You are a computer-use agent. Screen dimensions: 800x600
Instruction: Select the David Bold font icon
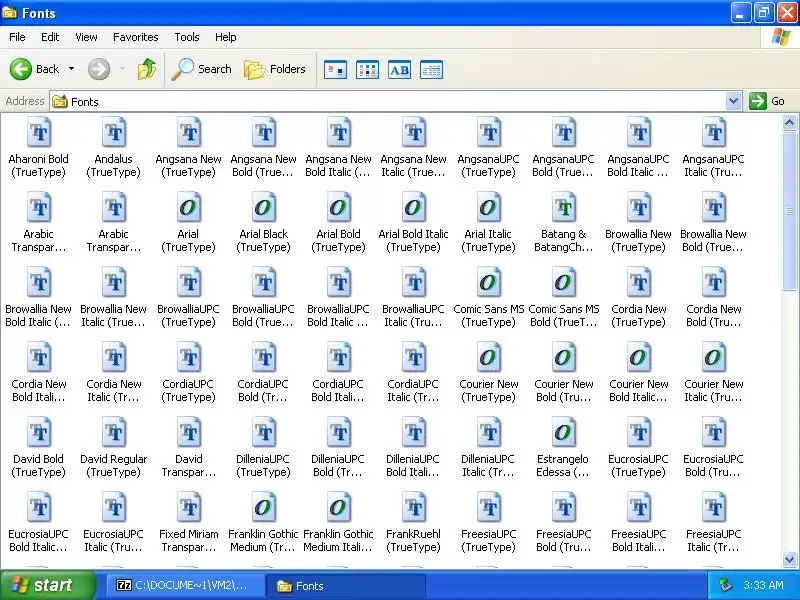[39, 433]
